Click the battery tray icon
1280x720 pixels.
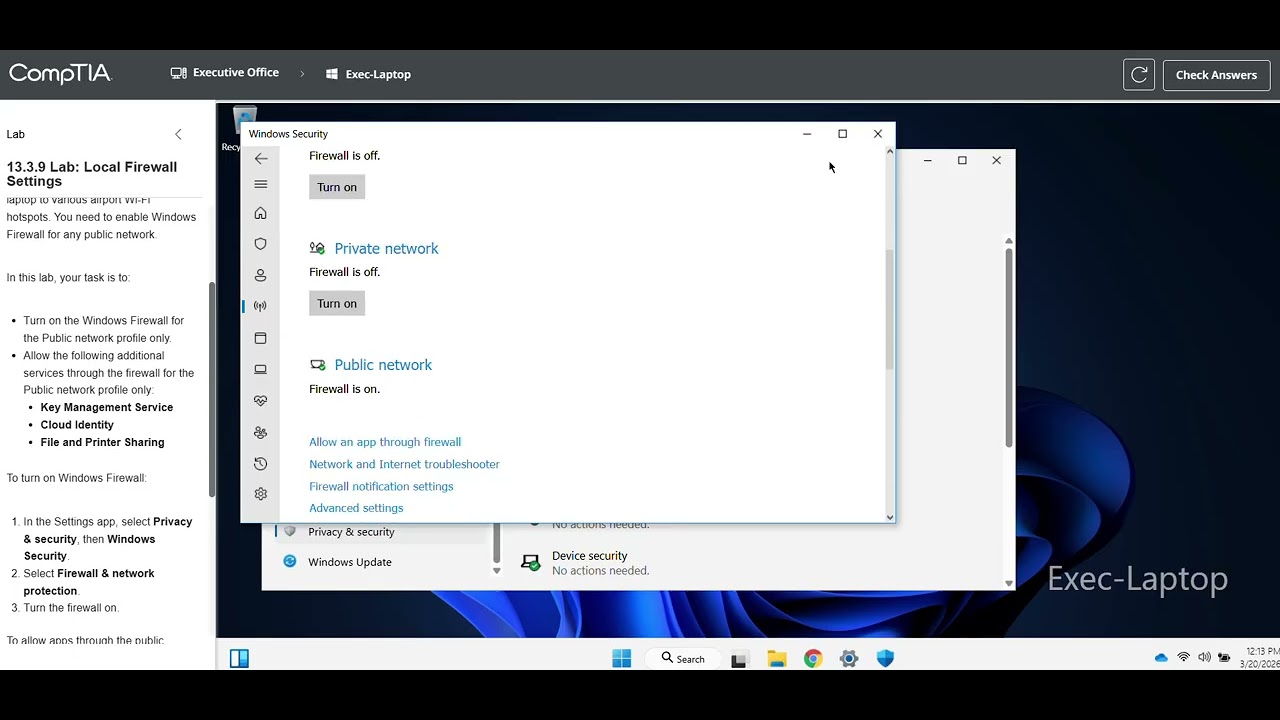click(x=1224, y=657)
